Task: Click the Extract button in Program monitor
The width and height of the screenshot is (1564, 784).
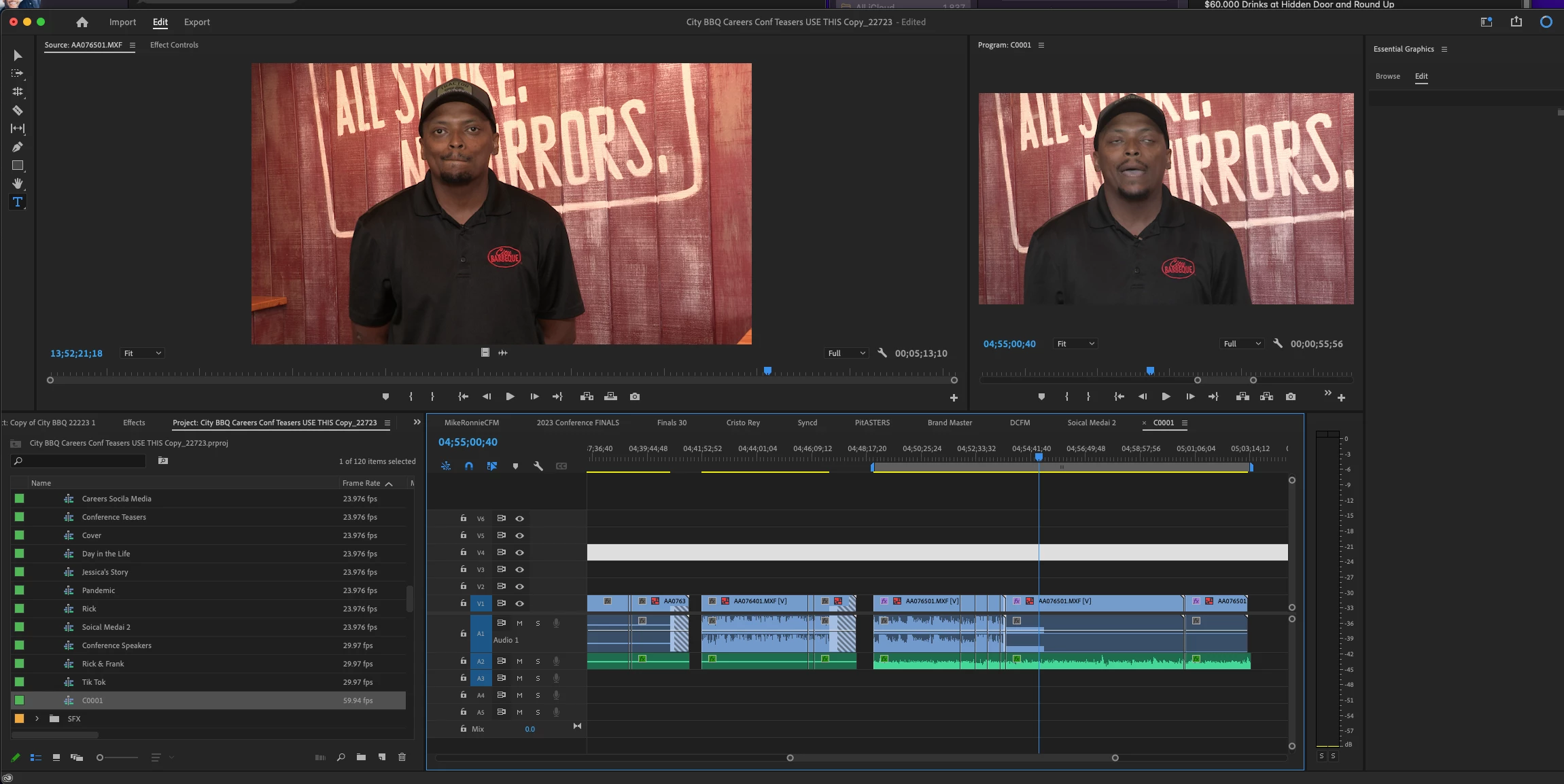Action: pyautogui.click(x=1267, y=397)
